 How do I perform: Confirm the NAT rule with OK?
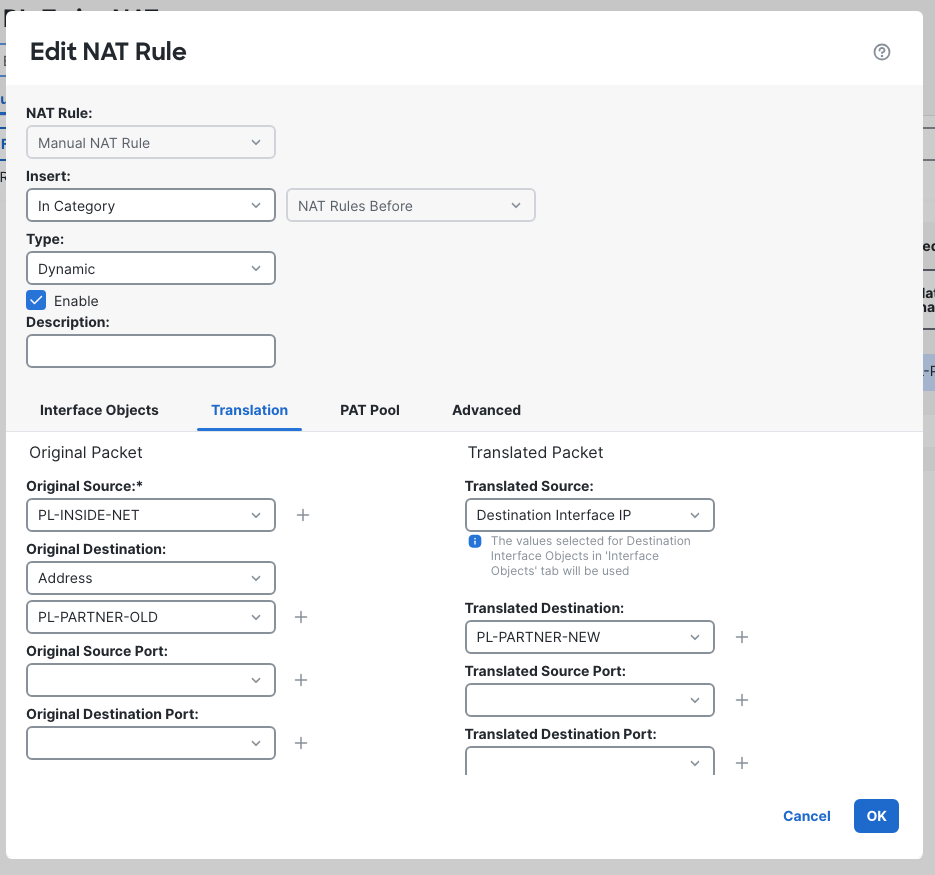876,816
